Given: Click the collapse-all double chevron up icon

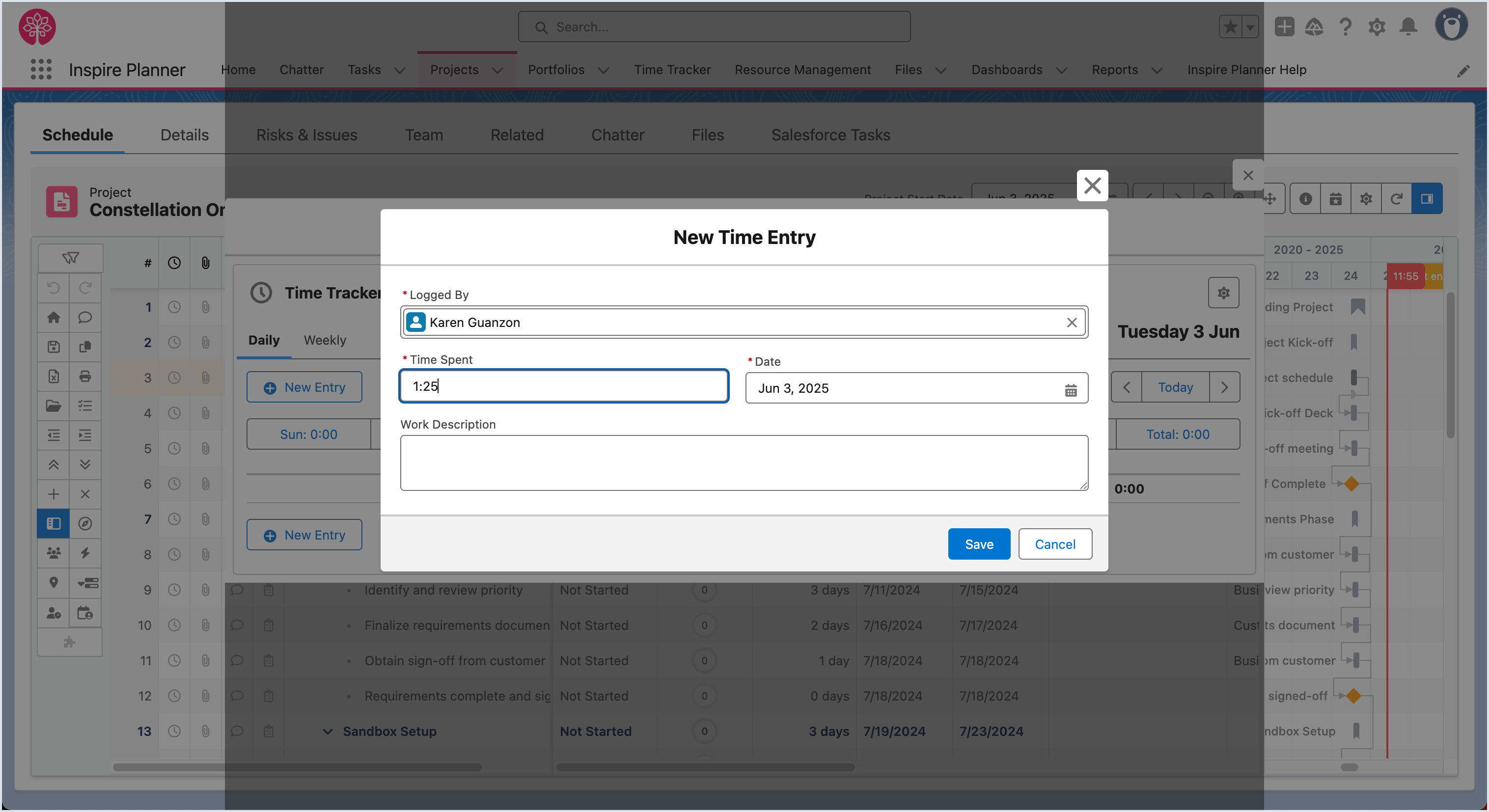Looking at the screenshot, I should click(54, 464).
